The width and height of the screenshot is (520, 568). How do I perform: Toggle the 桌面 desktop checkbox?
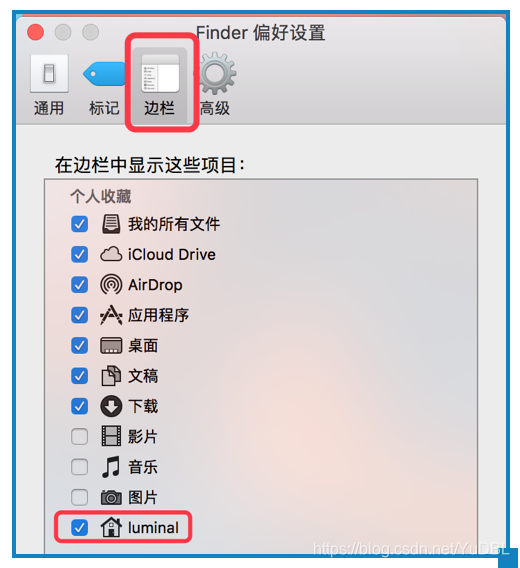coord(79,346)
